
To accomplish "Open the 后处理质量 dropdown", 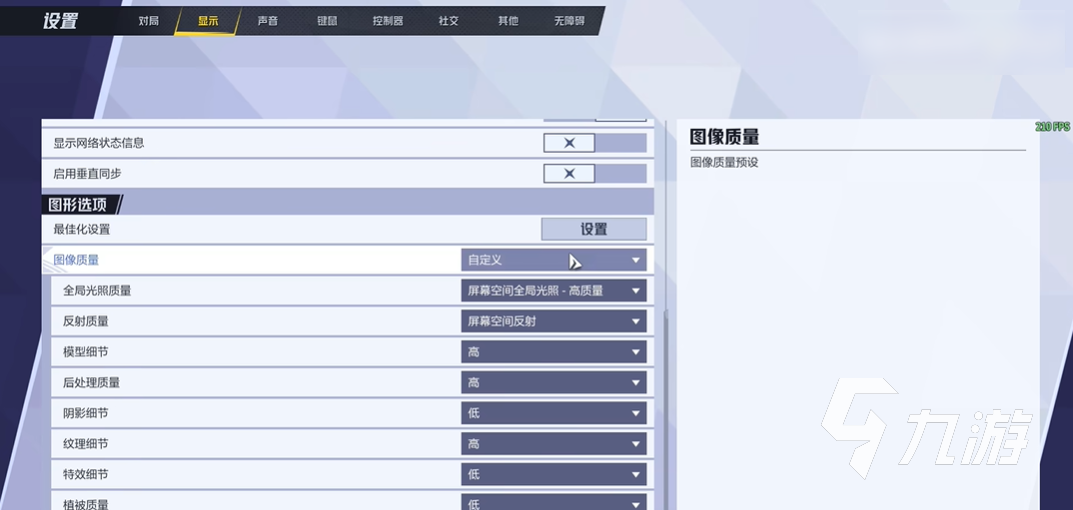I will 554,383.
